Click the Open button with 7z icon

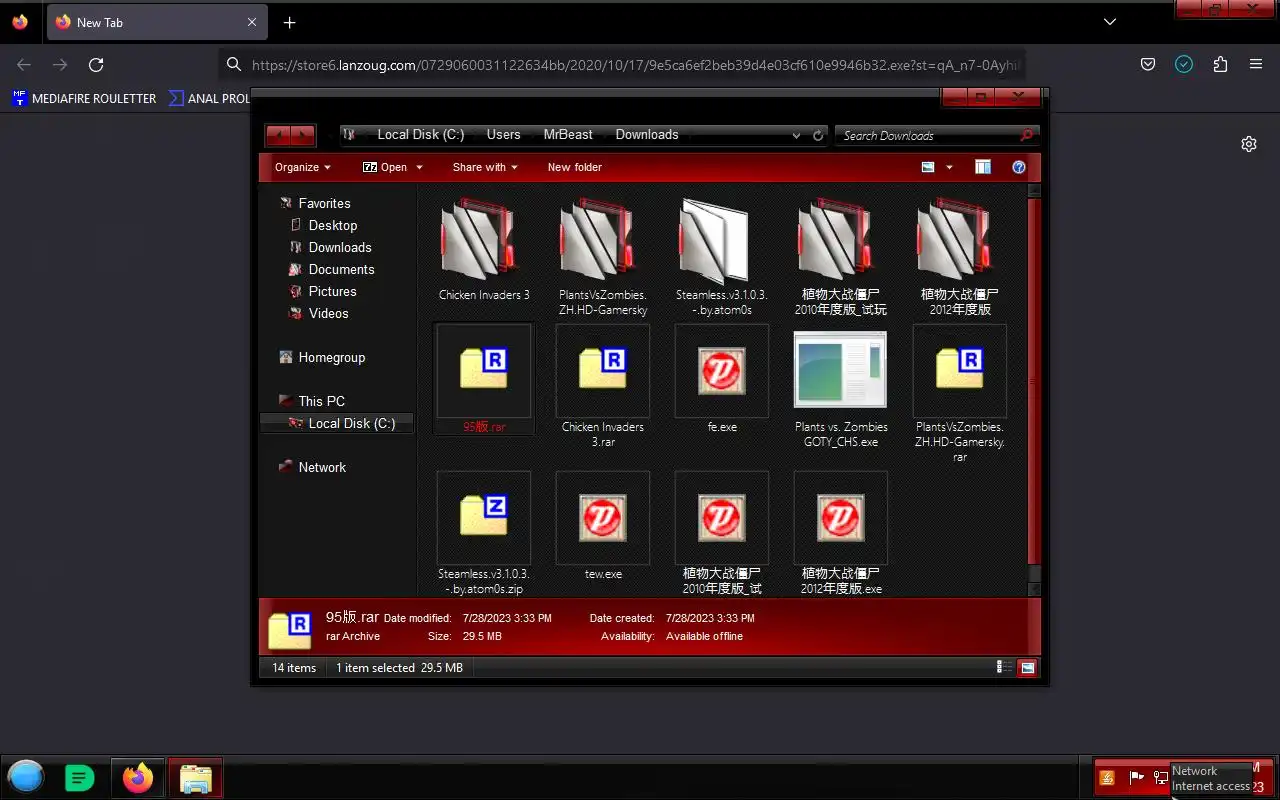tap(385, 167)
